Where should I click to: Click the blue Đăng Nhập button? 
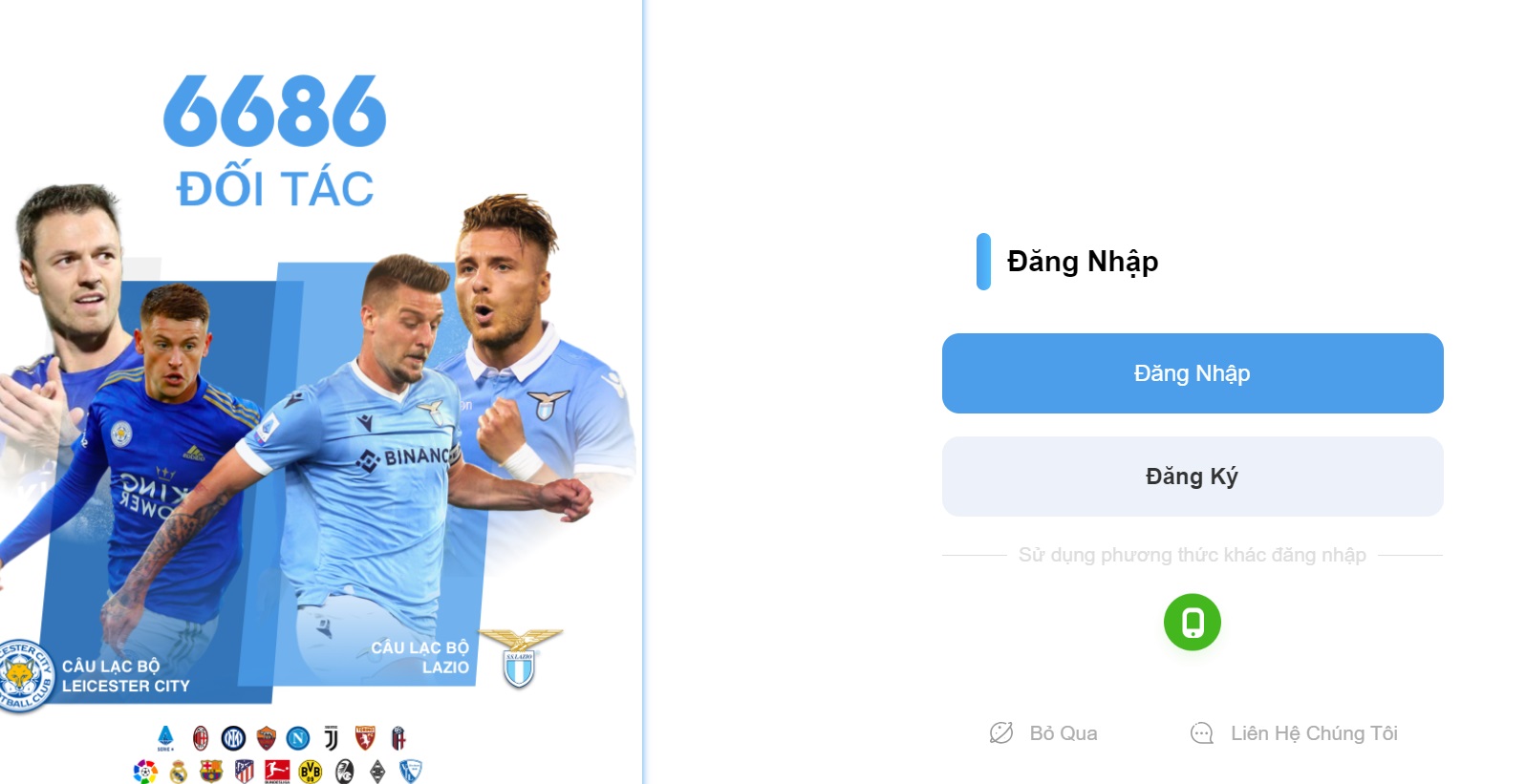pyautogui.click(x=1192, y=373)
